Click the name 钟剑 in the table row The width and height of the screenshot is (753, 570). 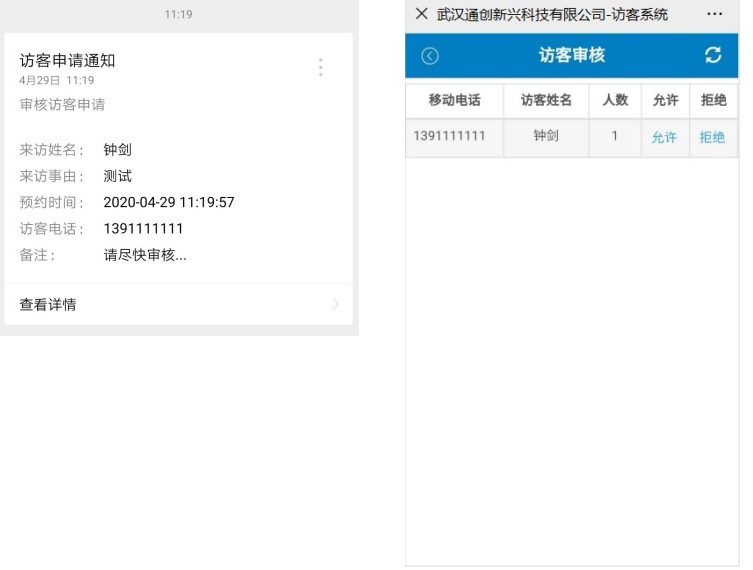pyautogui.click(x=546, y=136)
